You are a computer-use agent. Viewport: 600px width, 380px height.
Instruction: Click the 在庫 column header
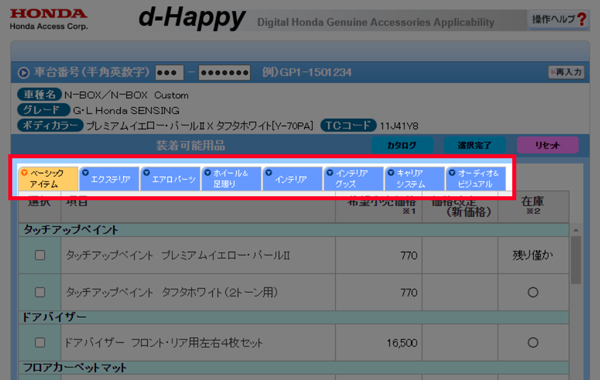[533, 206]
